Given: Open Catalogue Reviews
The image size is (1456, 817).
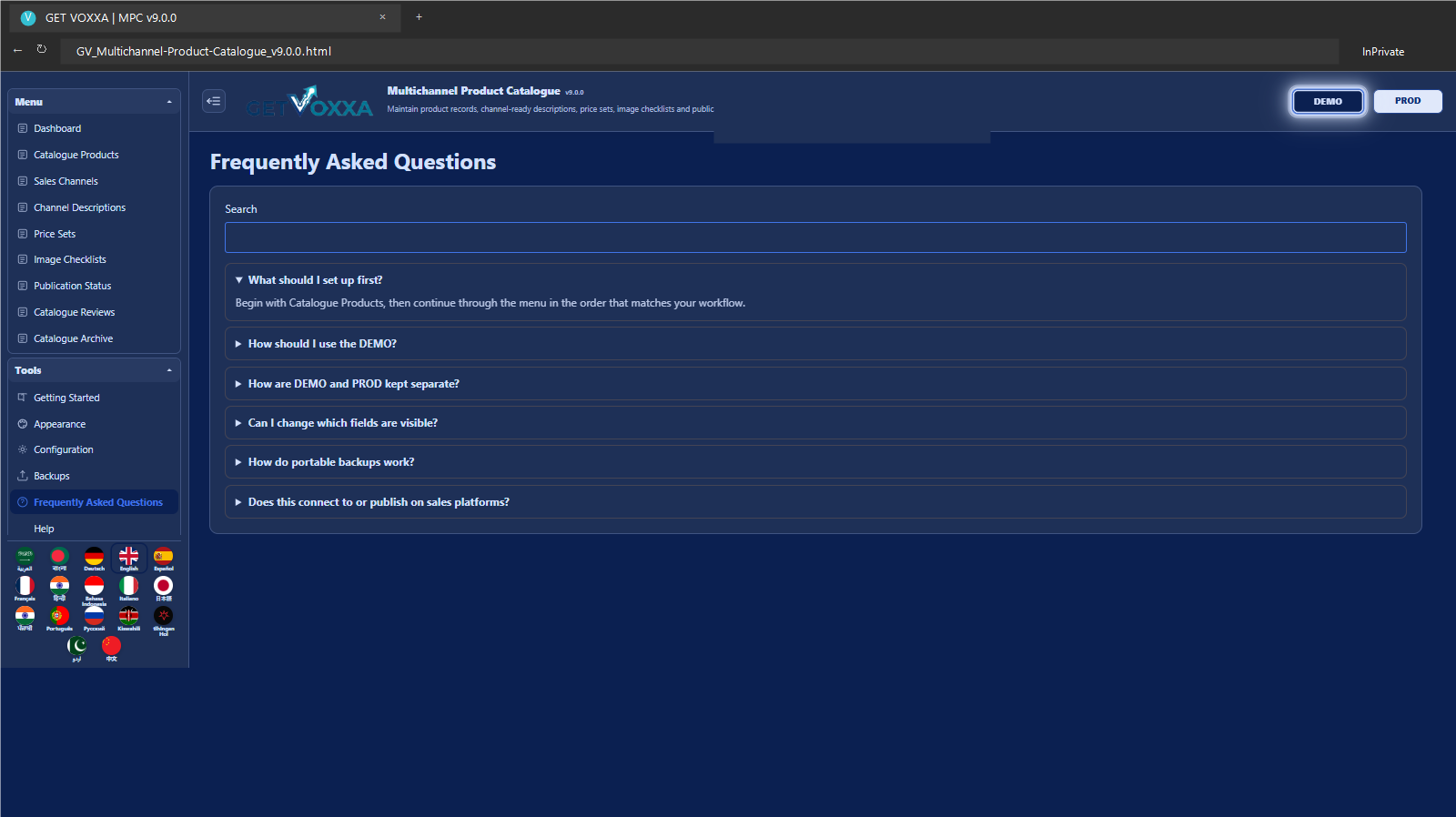Looking at the screenshot, I should click(94, 312).
